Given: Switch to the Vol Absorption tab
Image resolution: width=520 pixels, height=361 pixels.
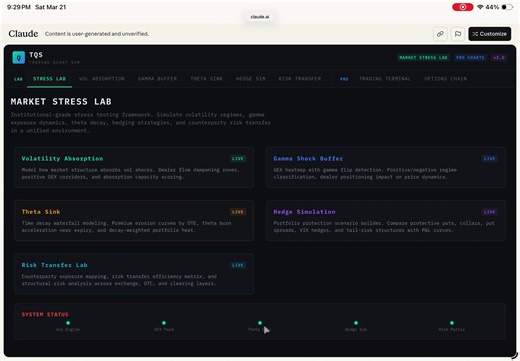Looking at the screenshot, I should 102,79.
